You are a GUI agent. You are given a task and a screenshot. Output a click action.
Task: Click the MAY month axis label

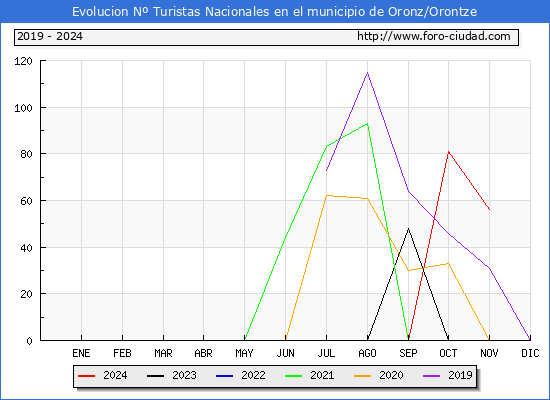click(244, 353)
